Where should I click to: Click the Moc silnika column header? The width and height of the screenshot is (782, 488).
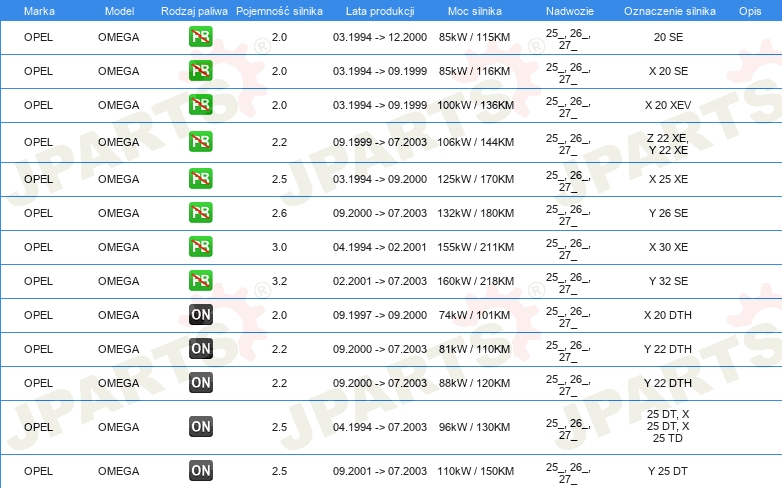click(x=475, y=11)
